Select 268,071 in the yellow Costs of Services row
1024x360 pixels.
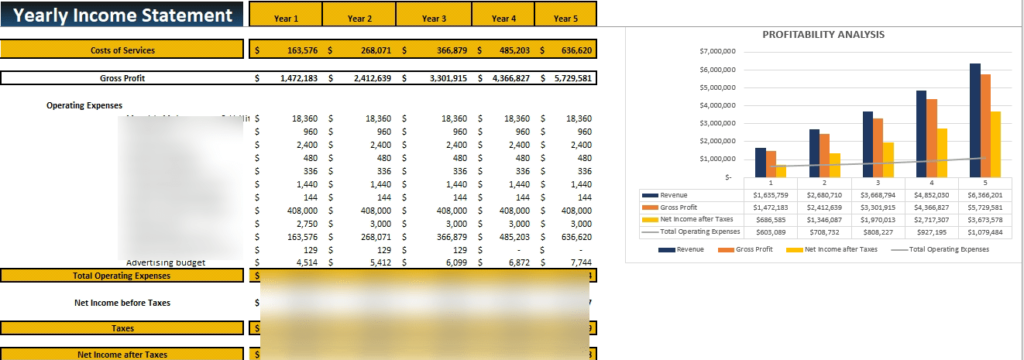[376, 50]
